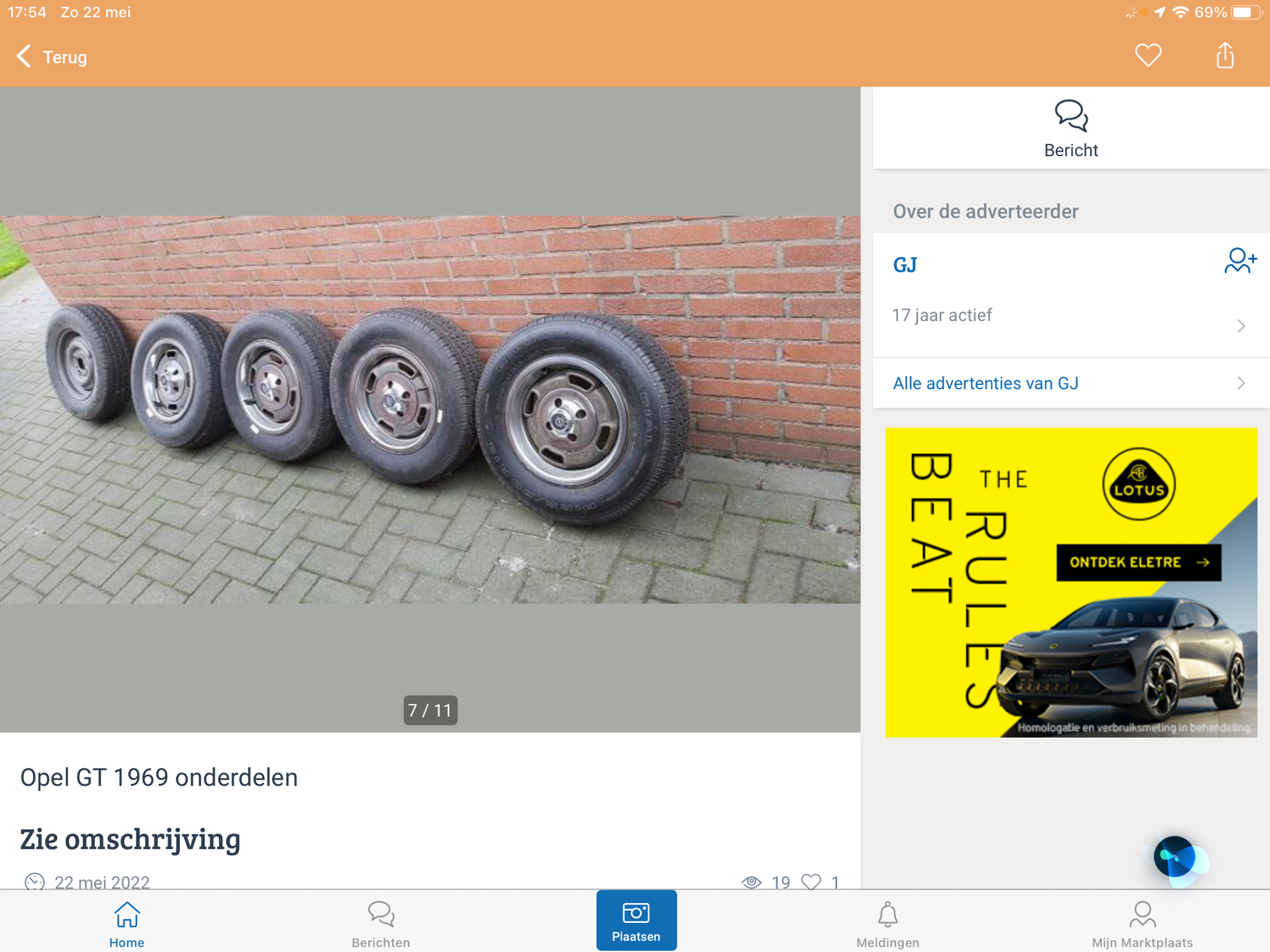The width and height of the screenshot is (1270, 952).
Task: Go back with the Terug chevron
Action: pyautogui.click(x=24, y=56)
